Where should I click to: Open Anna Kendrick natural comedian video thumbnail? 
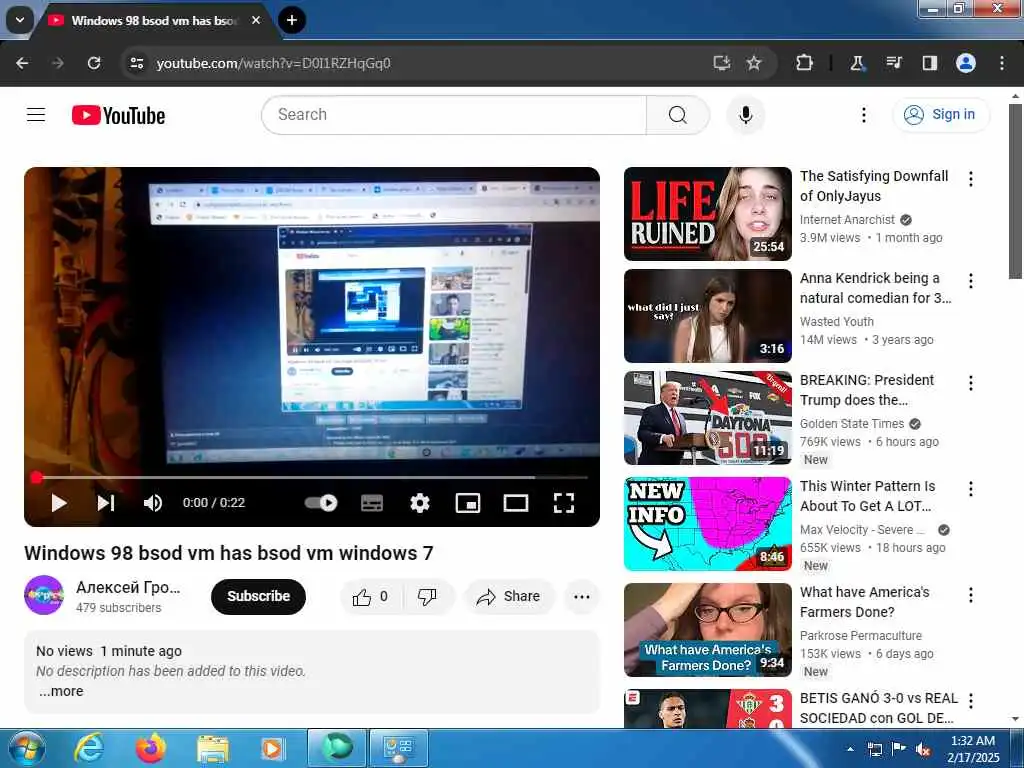pyautogui.click(x=707, y=315)
